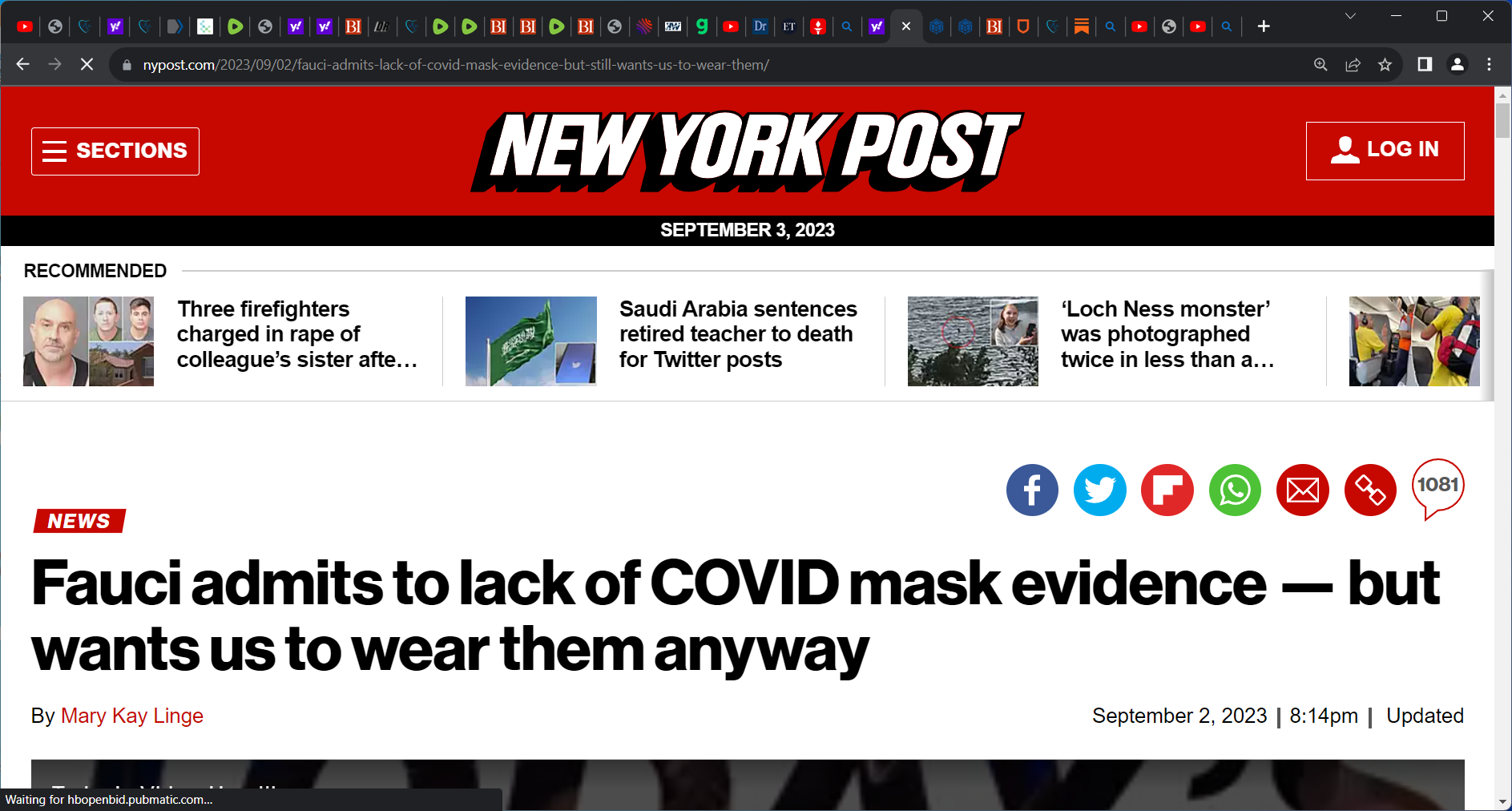Open the SECTIONS hamburger menu
This screenshot has width=1512, height=811.
coord(115,151)
